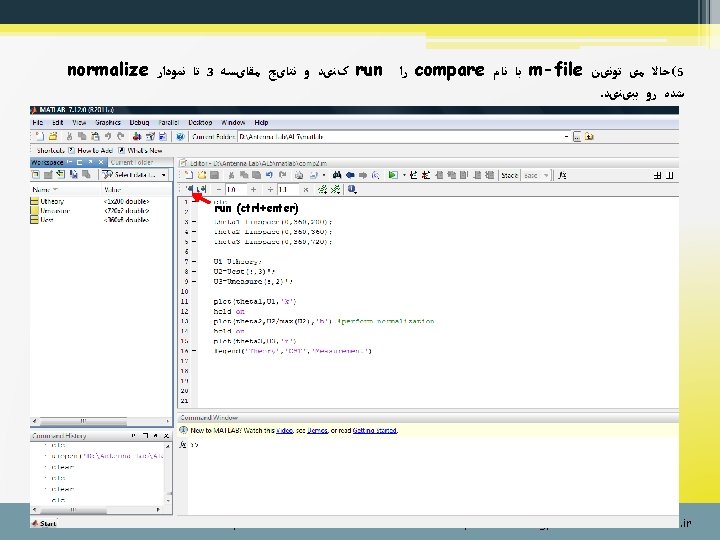
Task: Click Open icon in Editor toolbar
Action: tap(202, 175)
